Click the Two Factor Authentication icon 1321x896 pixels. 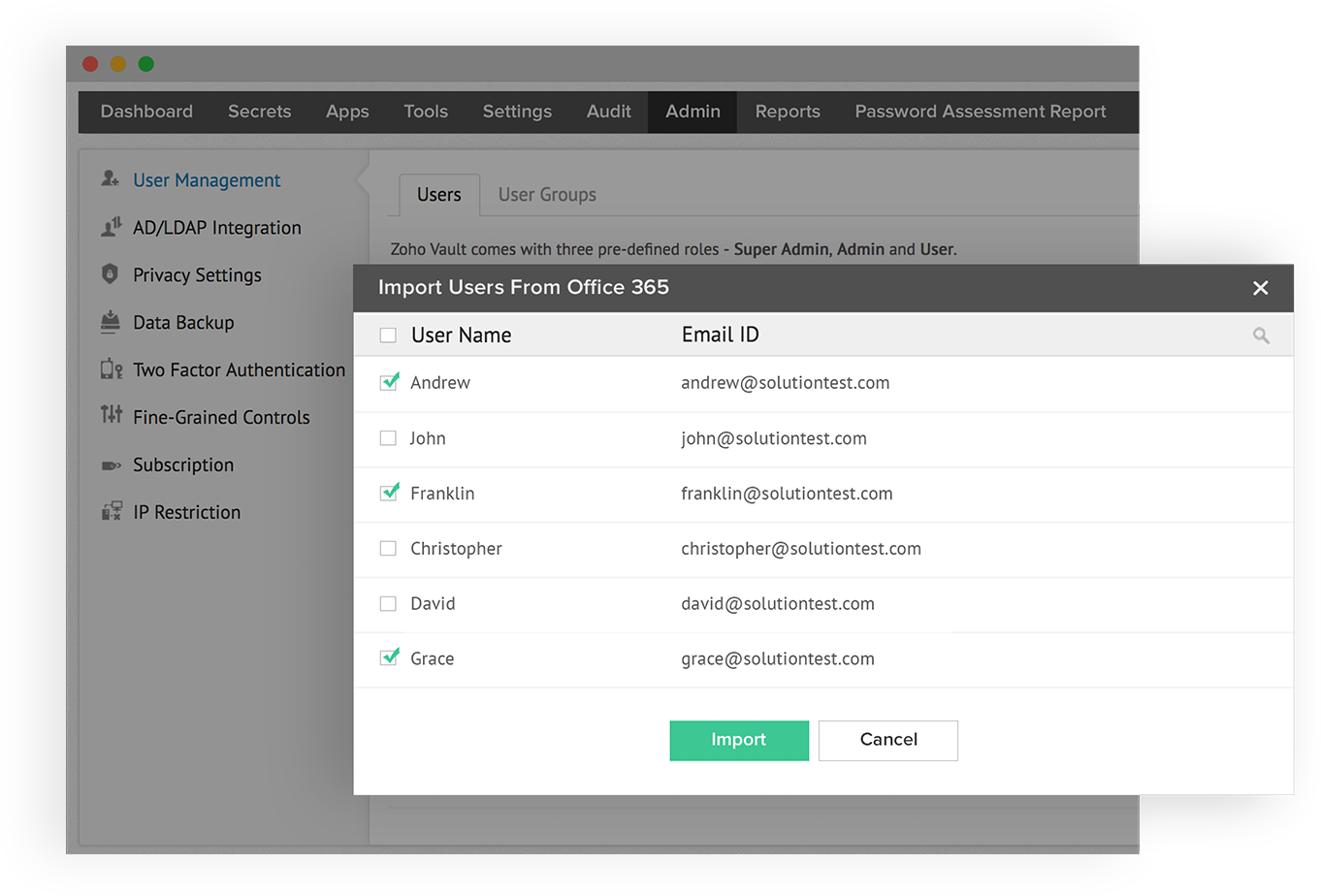tap(112, 369)
